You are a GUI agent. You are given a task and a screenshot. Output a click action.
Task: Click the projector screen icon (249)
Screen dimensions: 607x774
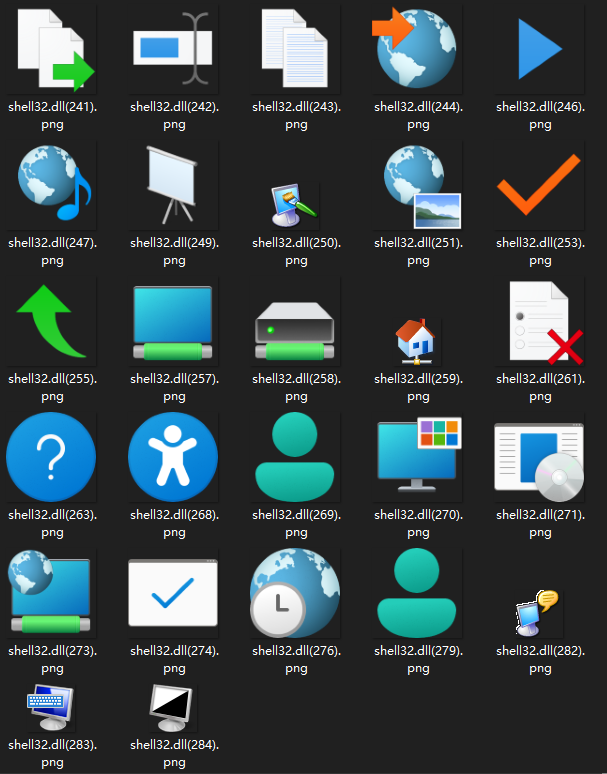pos(172,185)
